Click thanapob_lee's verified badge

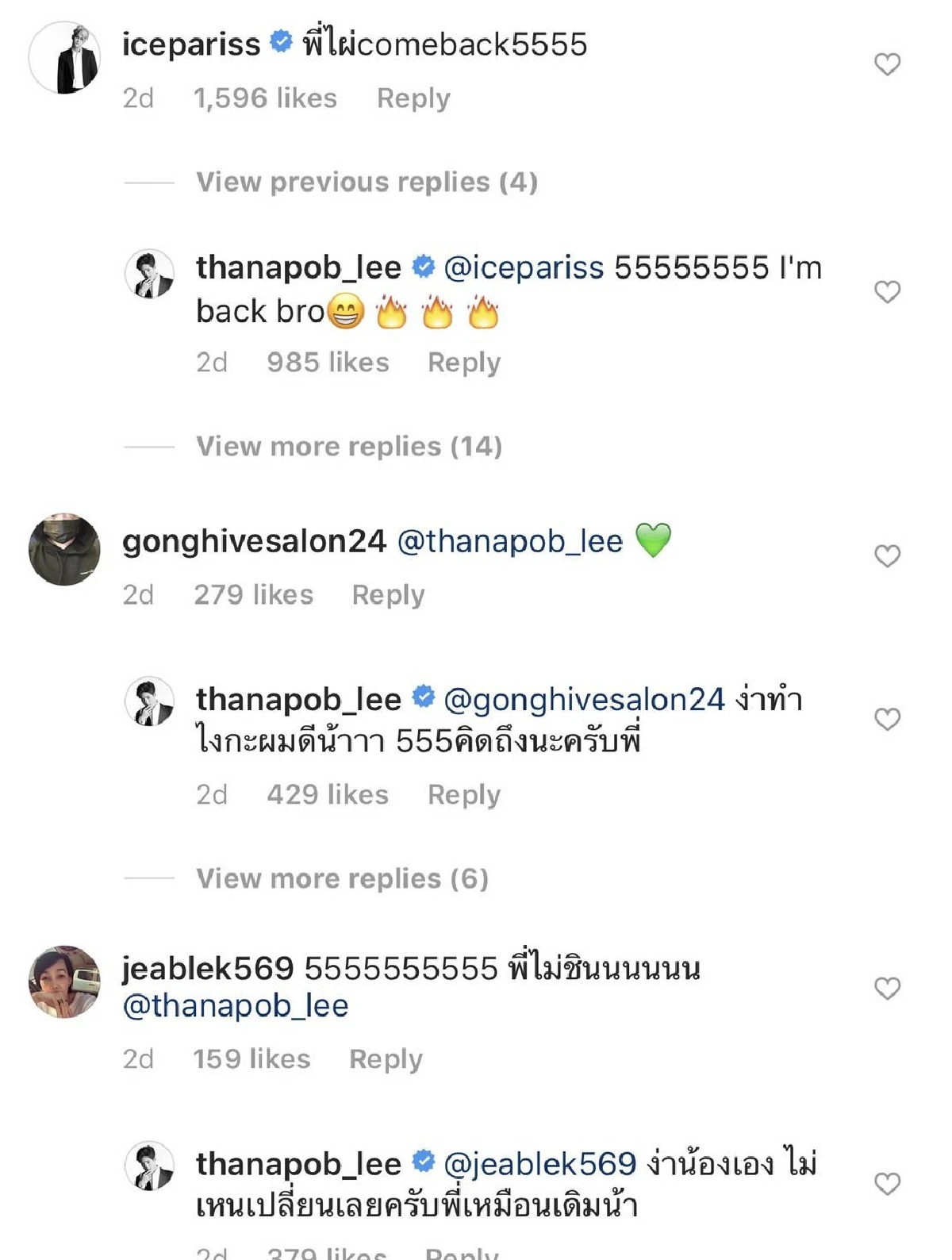pyautogui.click(x=423, y=267)
